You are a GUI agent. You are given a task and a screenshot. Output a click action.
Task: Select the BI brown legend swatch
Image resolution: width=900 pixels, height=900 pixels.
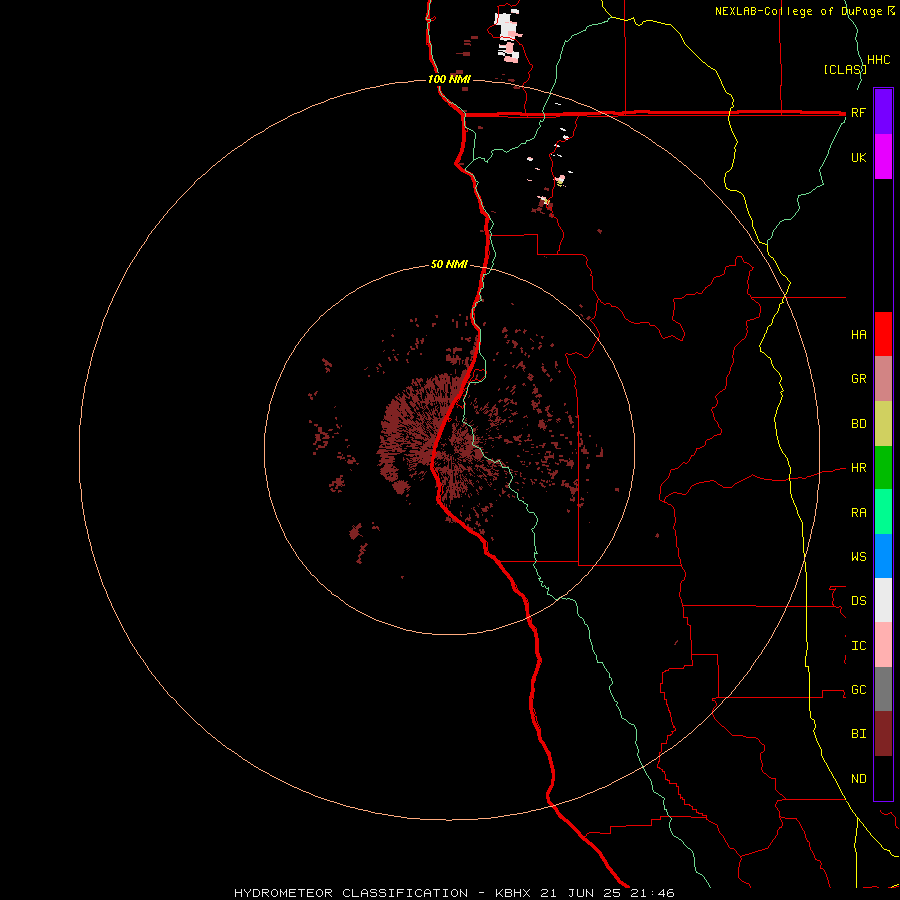[x=883, y=734]
